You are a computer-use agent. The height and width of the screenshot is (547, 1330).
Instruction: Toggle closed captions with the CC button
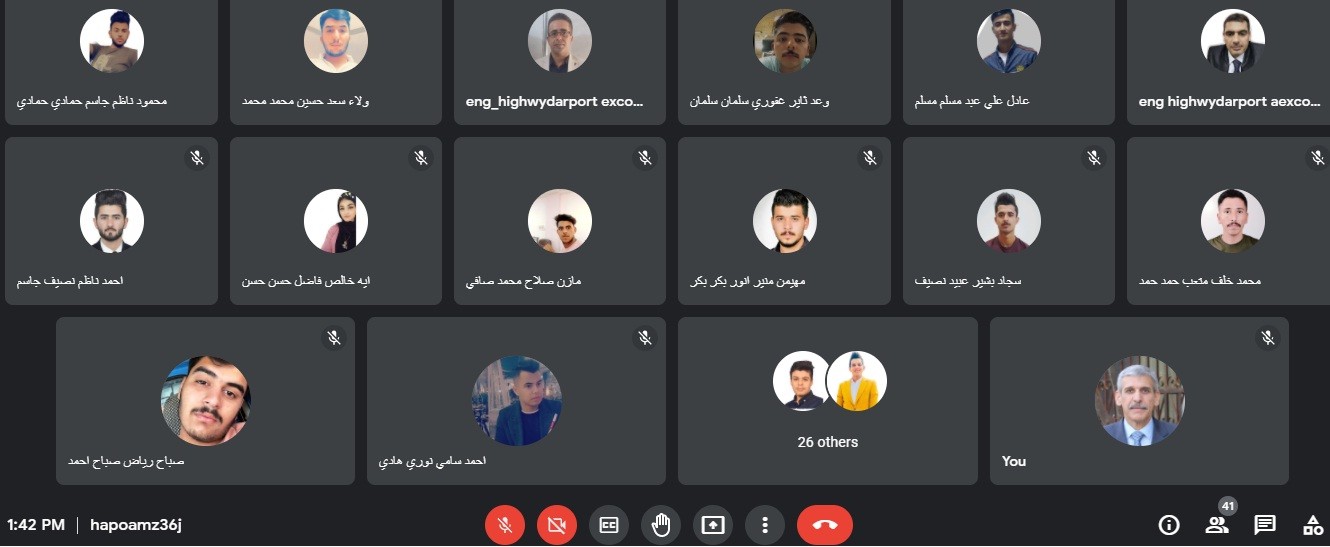609,524
